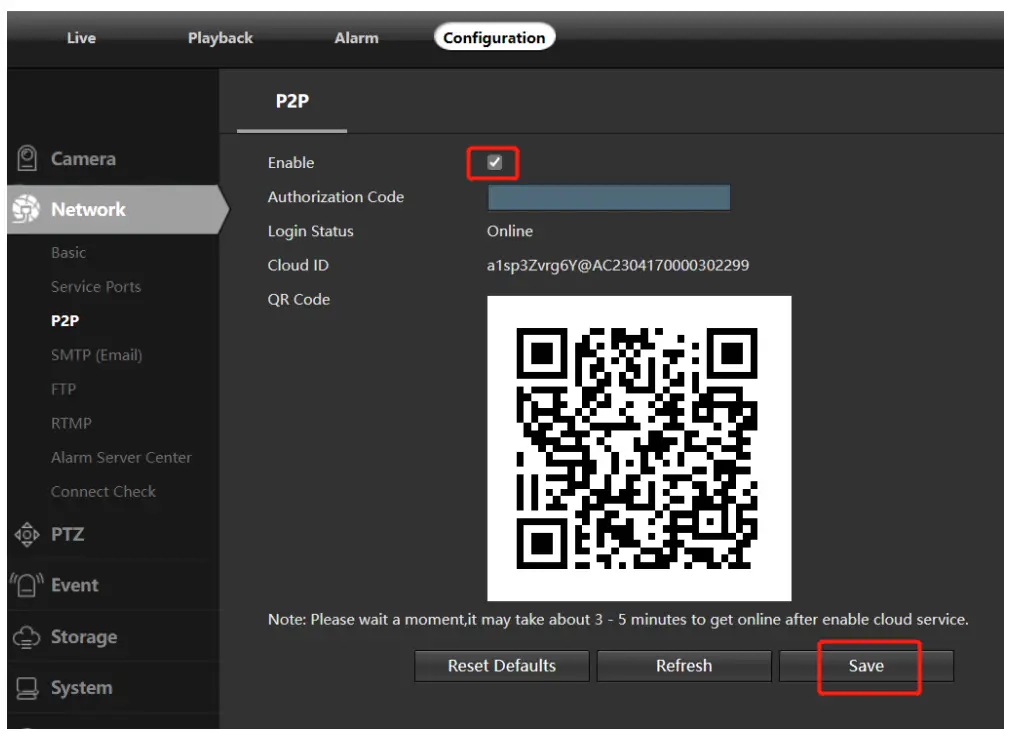This screenshot has width=1013, height=740.
Task: Click the Storage cloud icon
Action: coord(27,638)
